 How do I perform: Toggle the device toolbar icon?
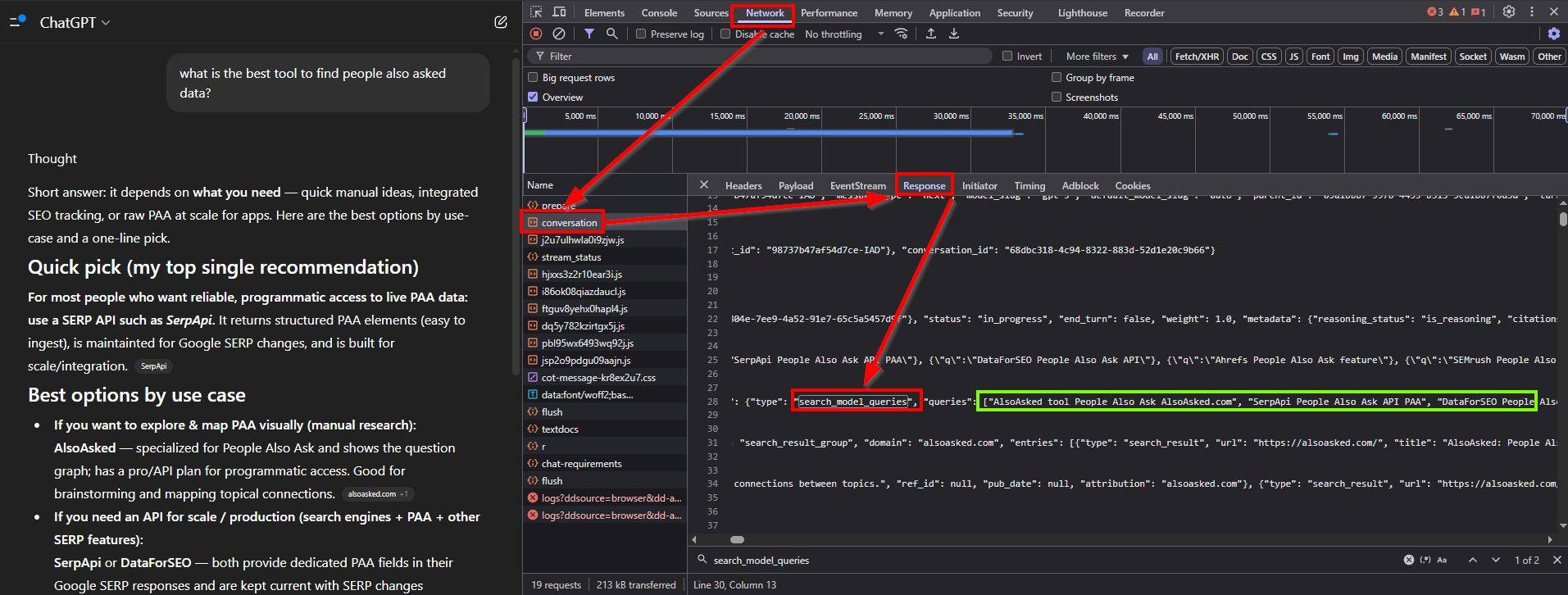click(x=559, y=12)
